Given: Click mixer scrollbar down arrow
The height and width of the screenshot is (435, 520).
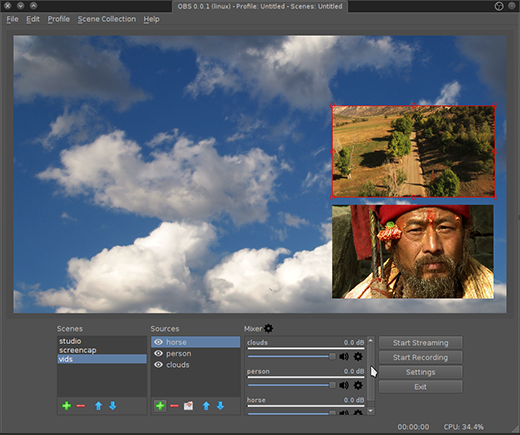Looking at the screenshot, I should [x=371, y=411].
